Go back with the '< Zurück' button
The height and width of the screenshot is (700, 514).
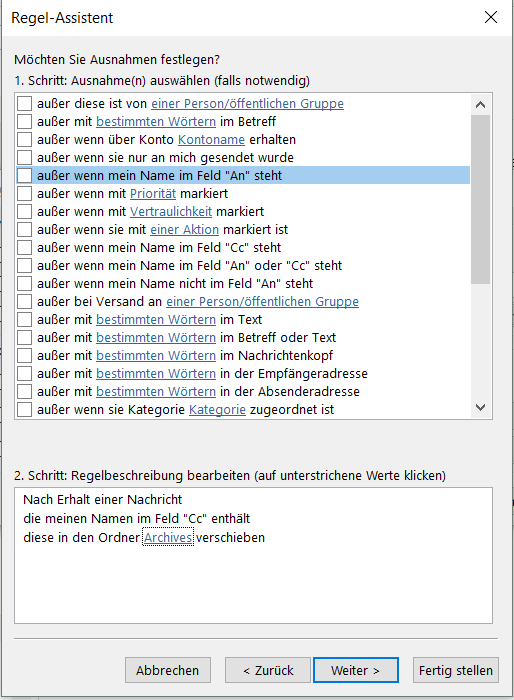pyautogui.click(x=267, y=670)
